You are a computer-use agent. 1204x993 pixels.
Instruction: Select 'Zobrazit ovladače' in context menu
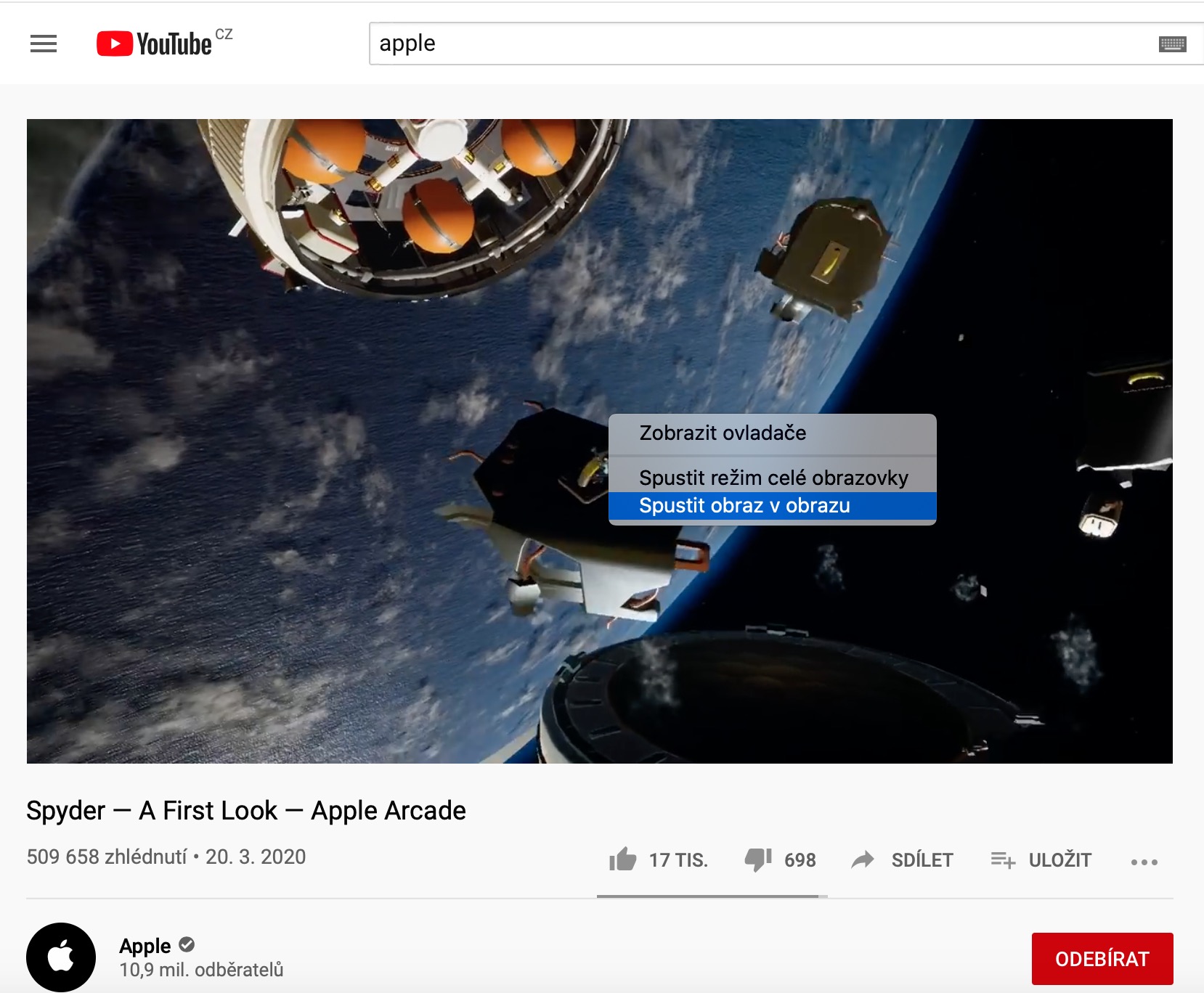tap(773, 433)
